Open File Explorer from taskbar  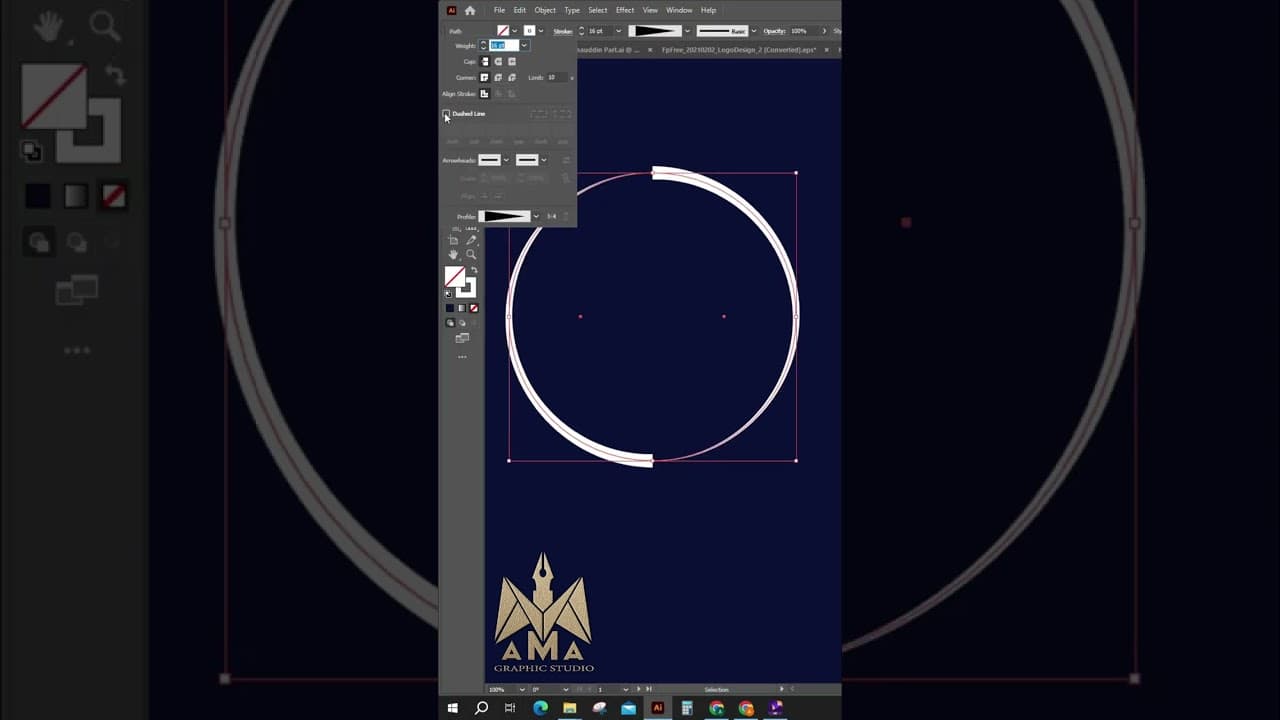(569, 708)
